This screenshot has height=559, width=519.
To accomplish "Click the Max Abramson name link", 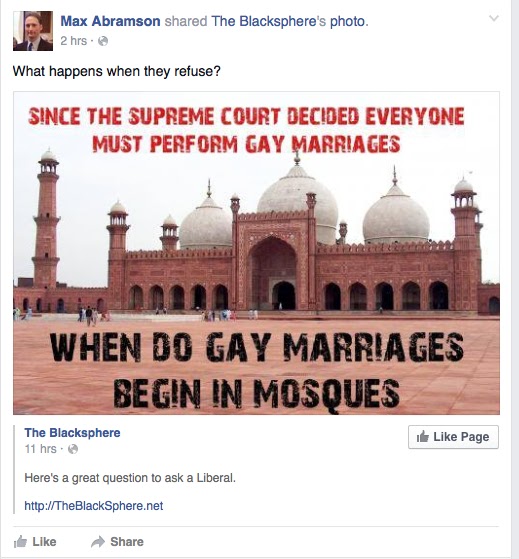I will click(x=110, y=21).
